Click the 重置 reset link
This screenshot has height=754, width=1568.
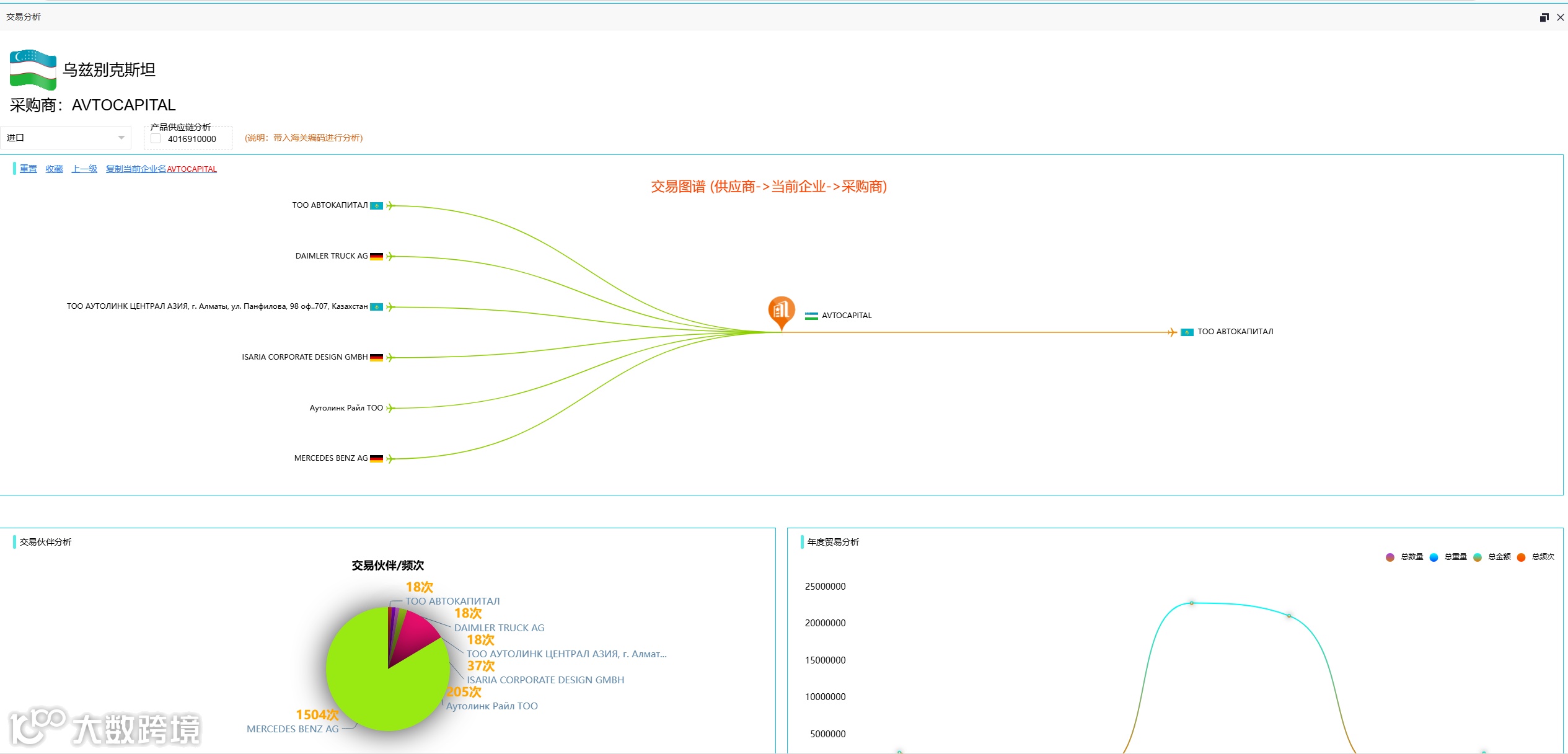click(x=29, y=169)
